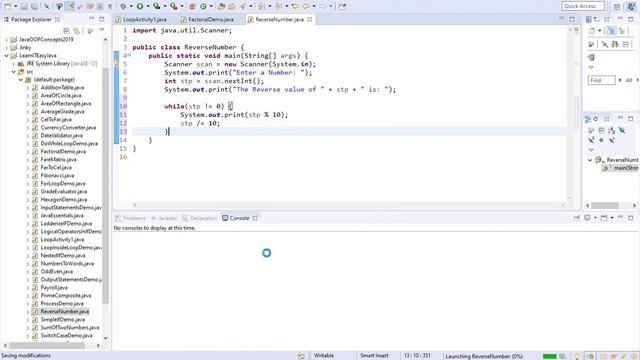Open the Declaration tab
The height and width of the screenshot is (360, 640).
click(200, 218)
